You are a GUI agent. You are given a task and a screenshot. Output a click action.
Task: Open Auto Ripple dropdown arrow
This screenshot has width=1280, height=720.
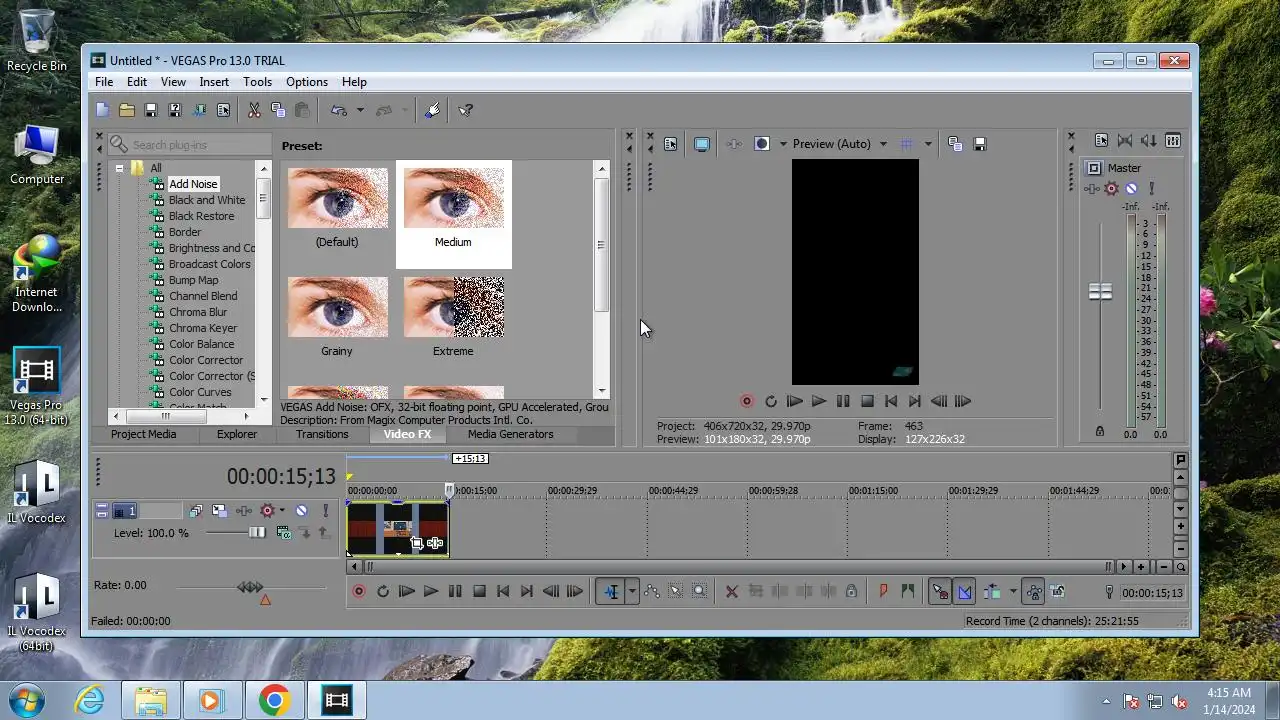point(1013,592)
